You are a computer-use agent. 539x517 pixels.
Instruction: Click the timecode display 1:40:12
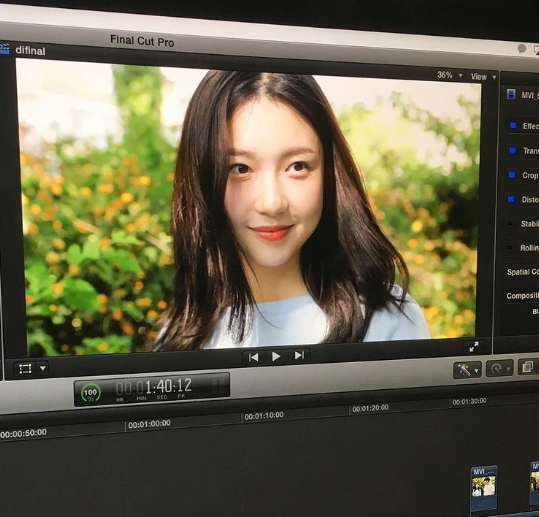pos(154,387)
